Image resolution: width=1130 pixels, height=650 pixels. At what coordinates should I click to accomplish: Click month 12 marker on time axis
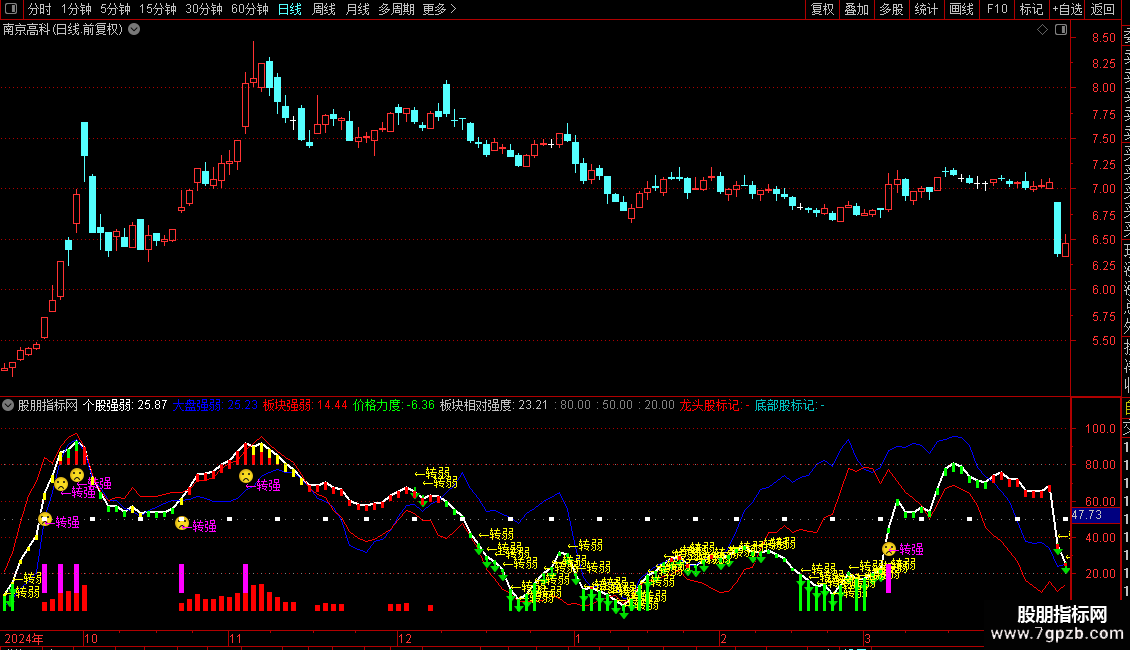[405, 638]
